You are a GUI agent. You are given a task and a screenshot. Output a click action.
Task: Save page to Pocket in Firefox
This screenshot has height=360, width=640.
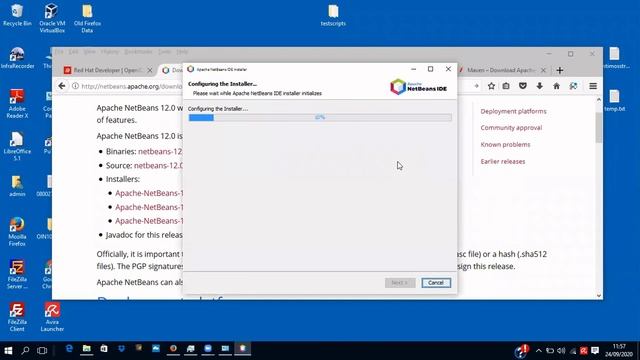point(522,86)
